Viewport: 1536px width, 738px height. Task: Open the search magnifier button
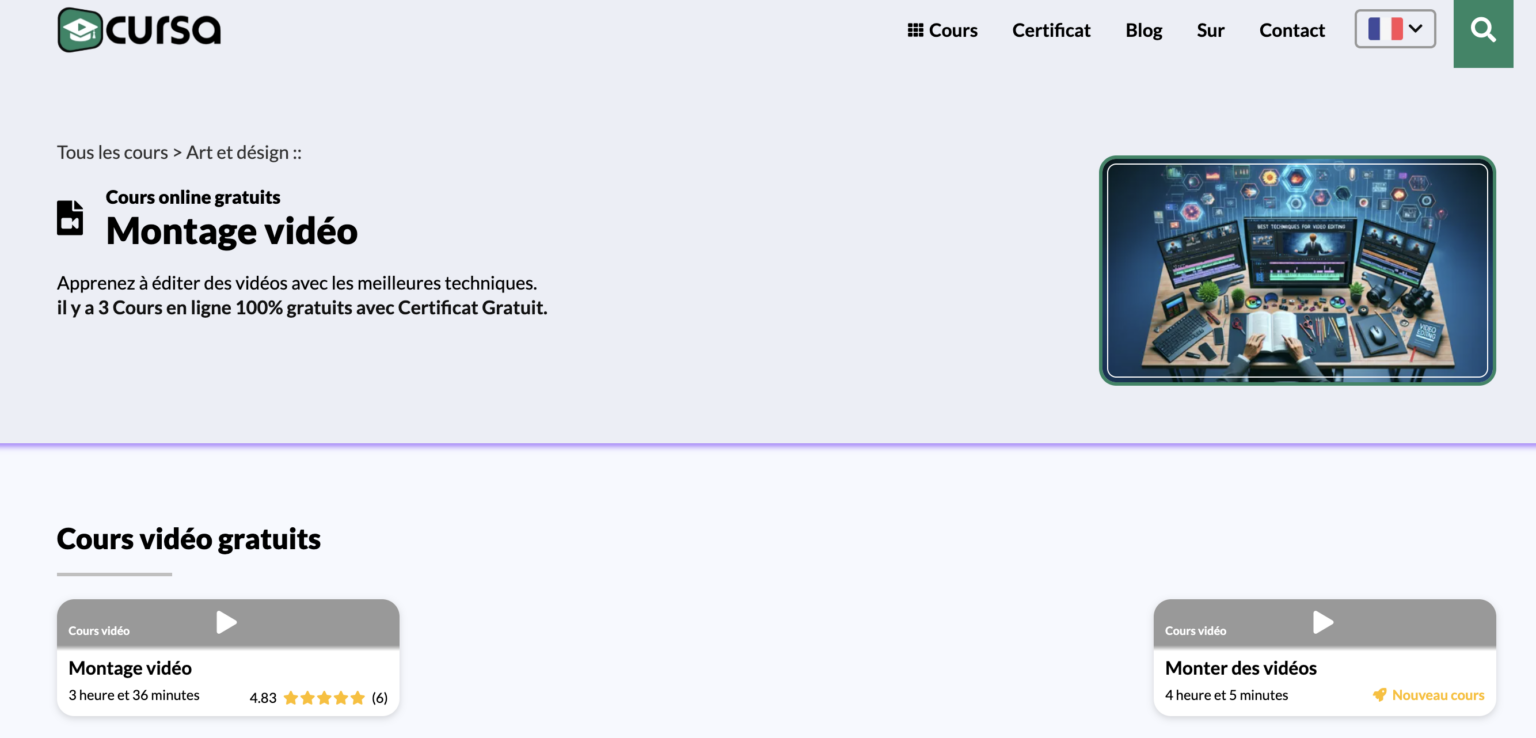[x=1483, y=30]
